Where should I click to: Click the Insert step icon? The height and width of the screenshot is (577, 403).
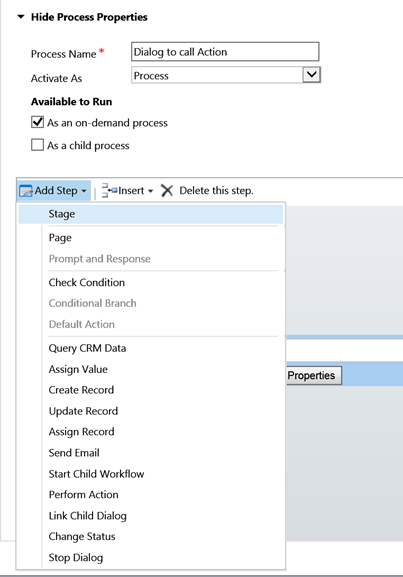[109, 190]
